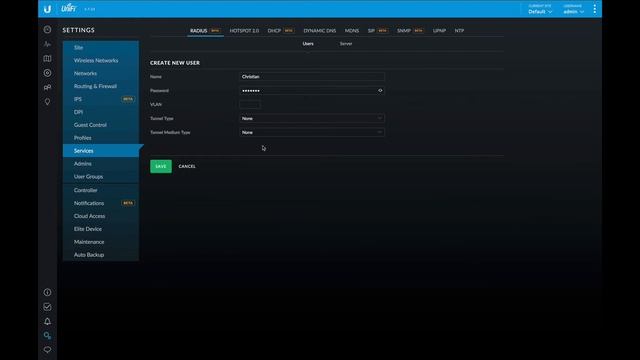Switch to the Hotspot 2.0 tab
This screenshot has height=360, width=640.
[244, 31]
